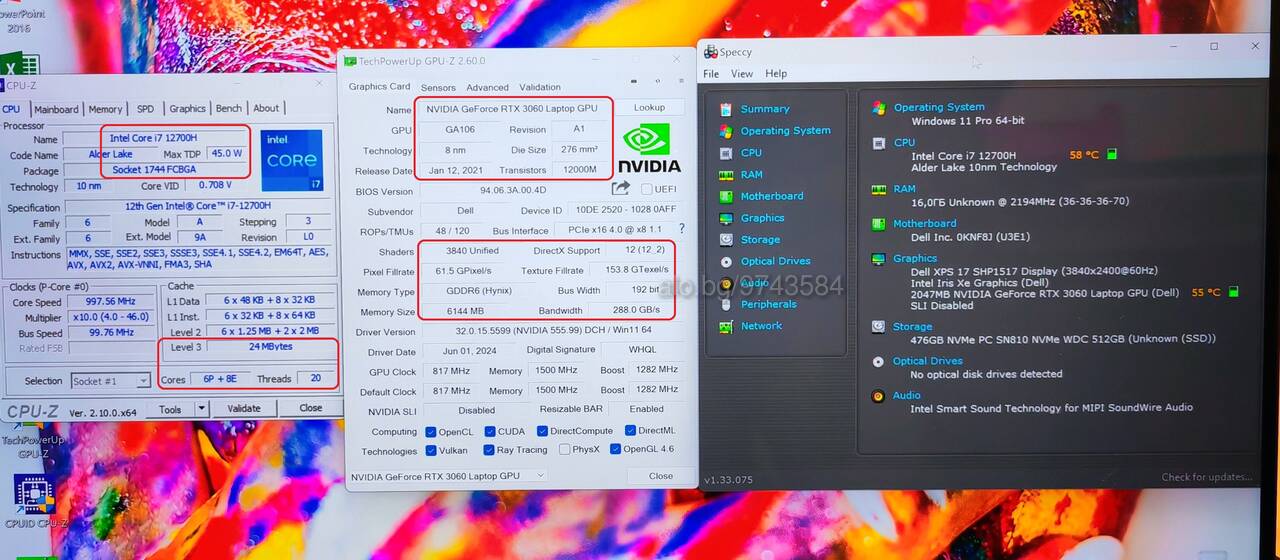
Task: Open the Socket #1 selection dropdown in CPU-Z
Action: (x=111, y=381)
